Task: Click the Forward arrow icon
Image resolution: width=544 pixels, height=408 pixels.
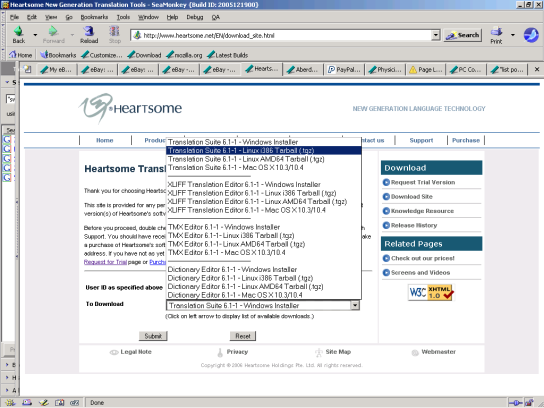Action: pyautogui.click(x=53, y=32)
